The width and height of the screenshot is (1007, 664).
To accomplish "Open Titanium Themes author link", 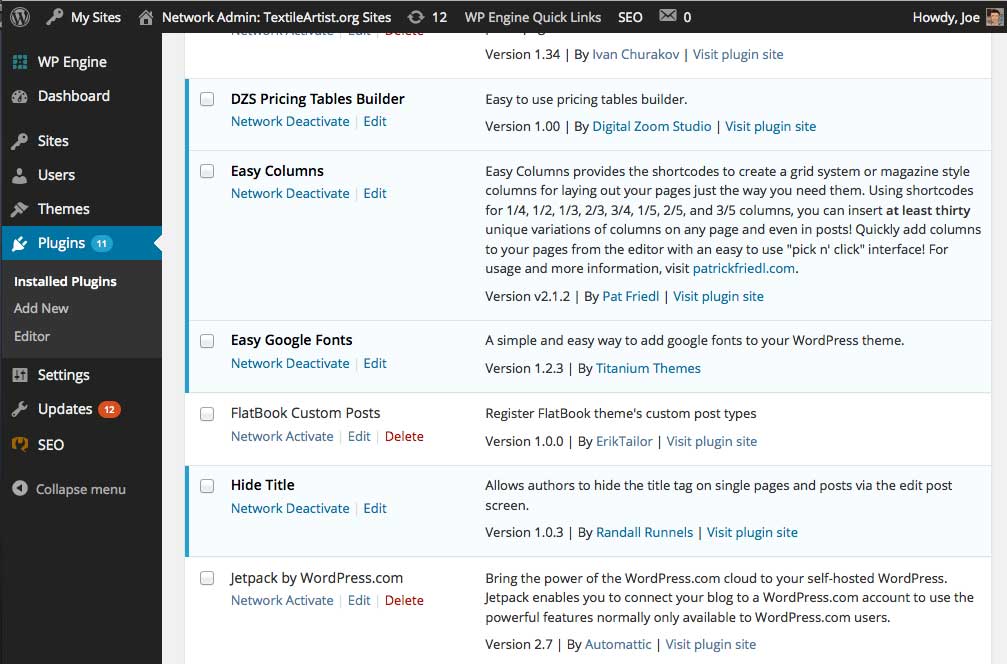I will (x=648, y=369).
